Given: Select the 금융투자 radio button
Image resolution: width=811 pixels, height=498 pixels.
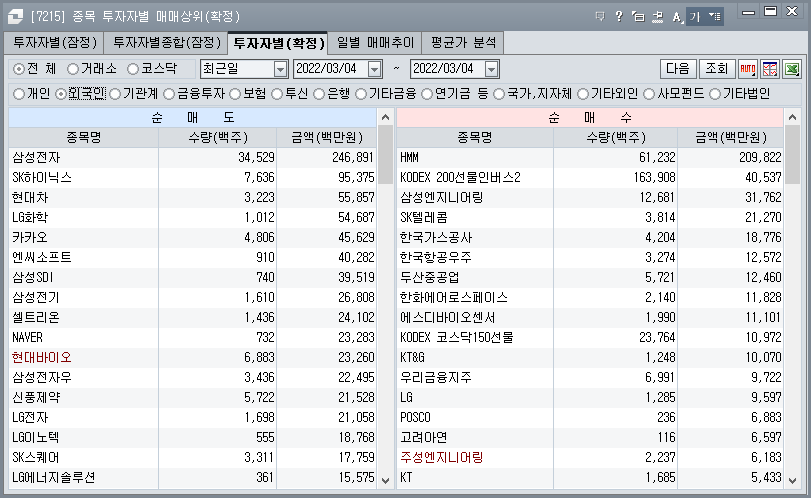Looking at the screenshot, I should click(169, 94).
